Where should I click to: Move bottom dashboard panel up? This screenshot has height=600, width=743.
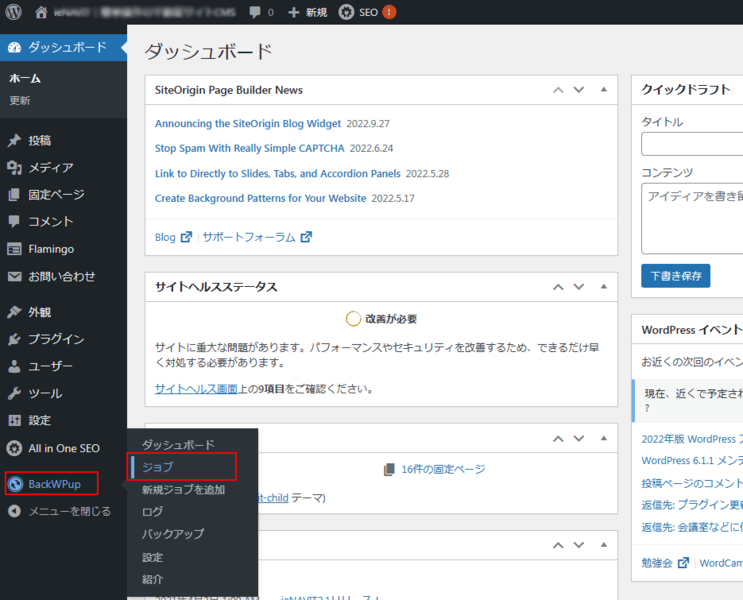(x=558, y=545)
